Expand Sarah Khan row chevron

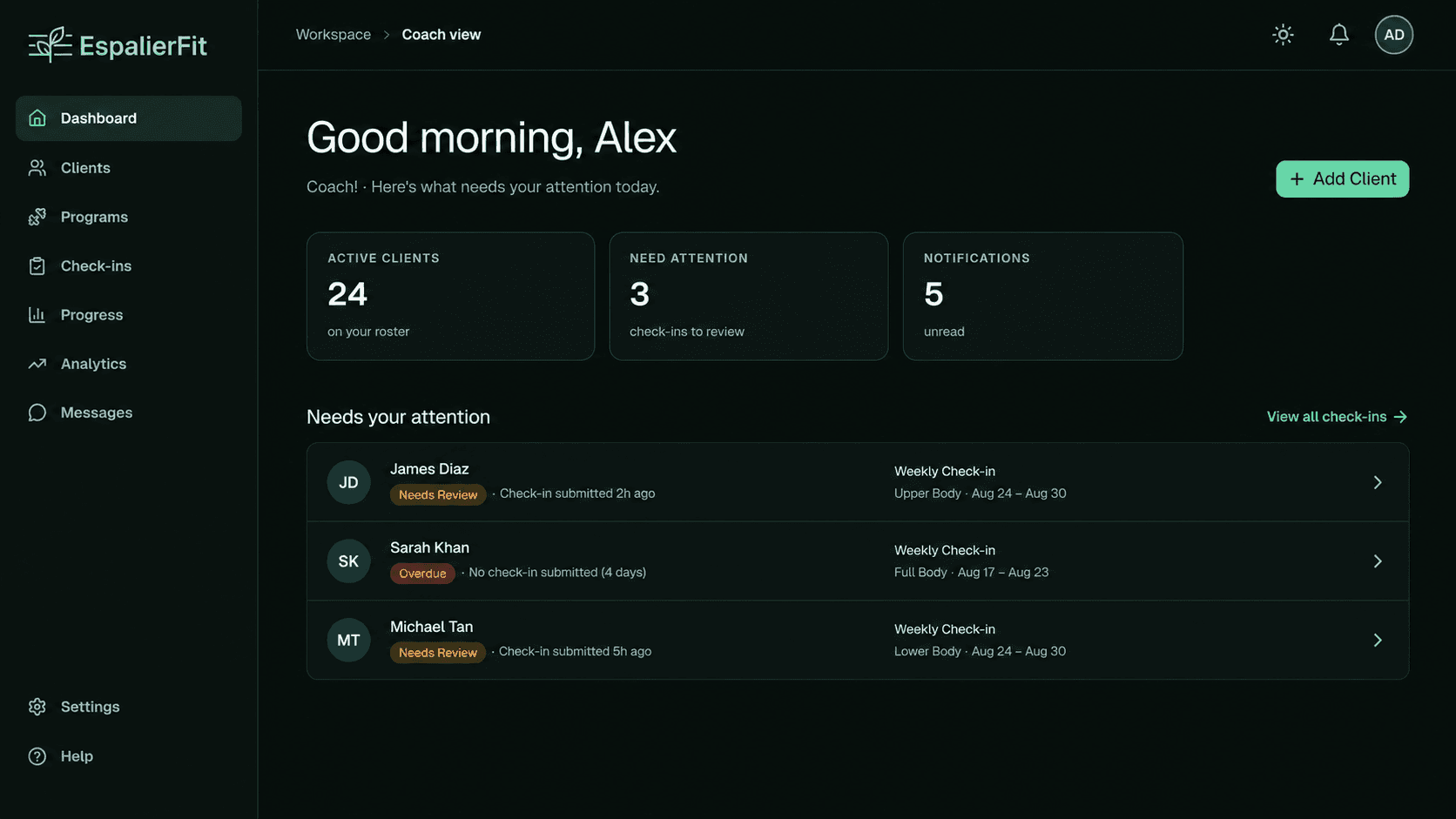[x=1377, y=561]
